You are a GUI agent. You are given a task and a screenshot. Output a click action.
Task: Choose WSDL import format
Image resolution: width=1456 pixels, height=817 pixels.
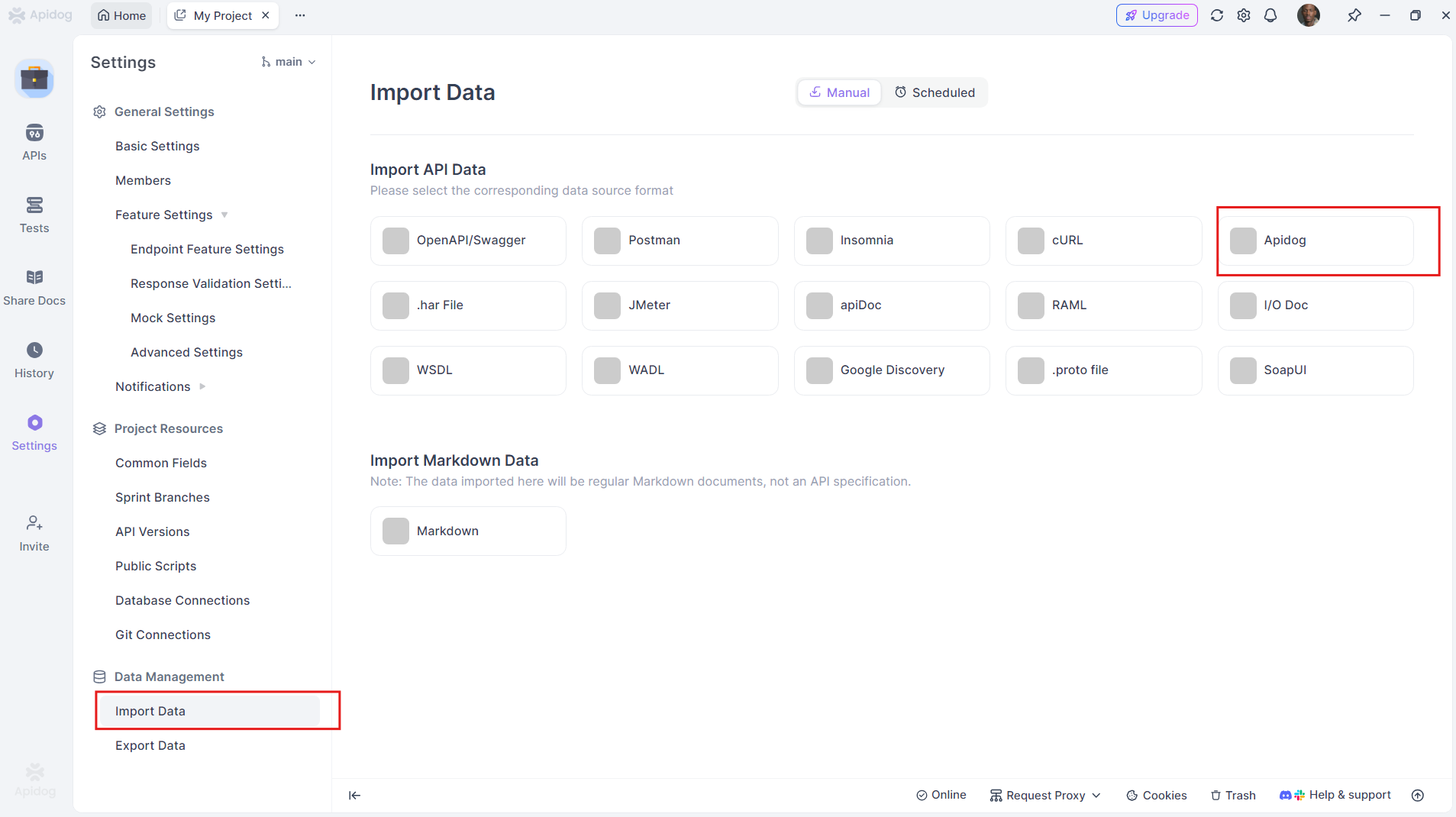click(x=468, y=370)
